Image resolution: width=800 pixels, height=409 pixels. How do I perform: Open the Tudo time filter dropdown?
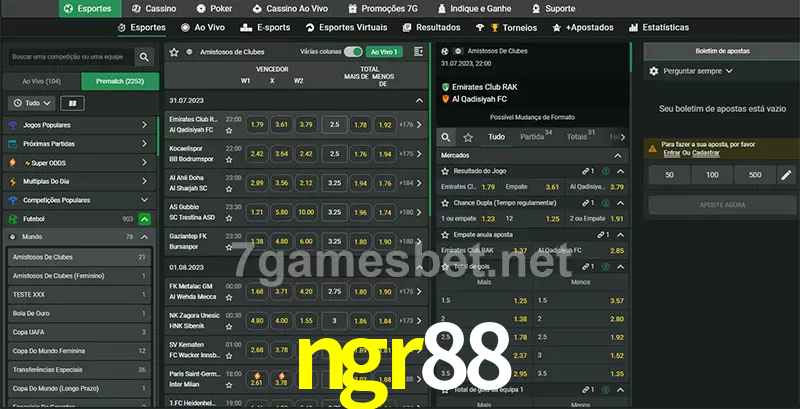(31, 103)
